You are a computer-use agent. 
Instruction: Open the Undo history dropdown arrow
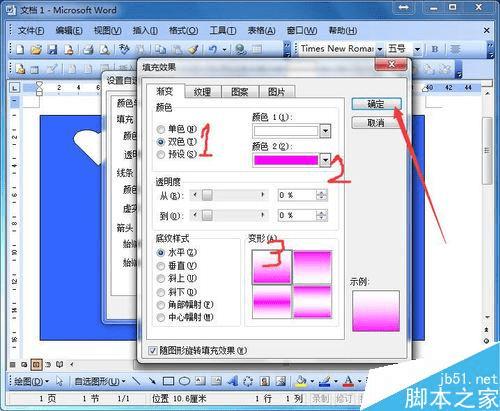tap(224, 50)
